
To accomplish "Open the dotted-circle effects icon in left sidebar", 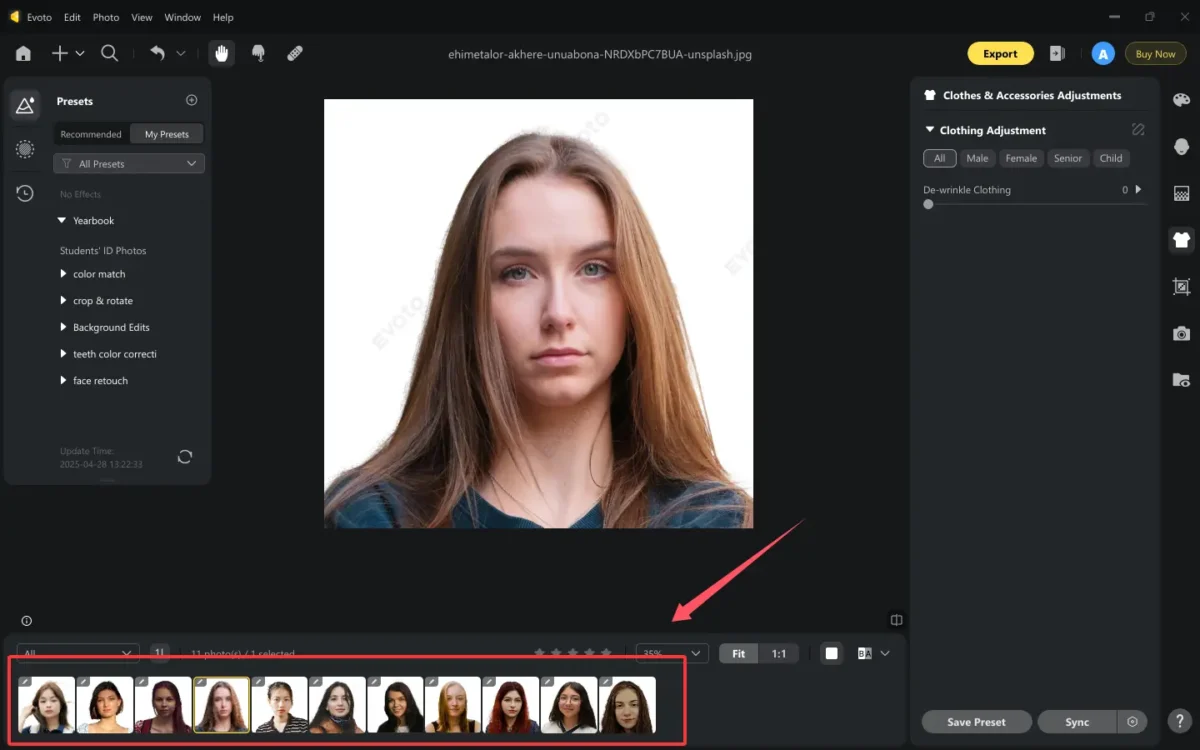I will [x=25, y=149].
